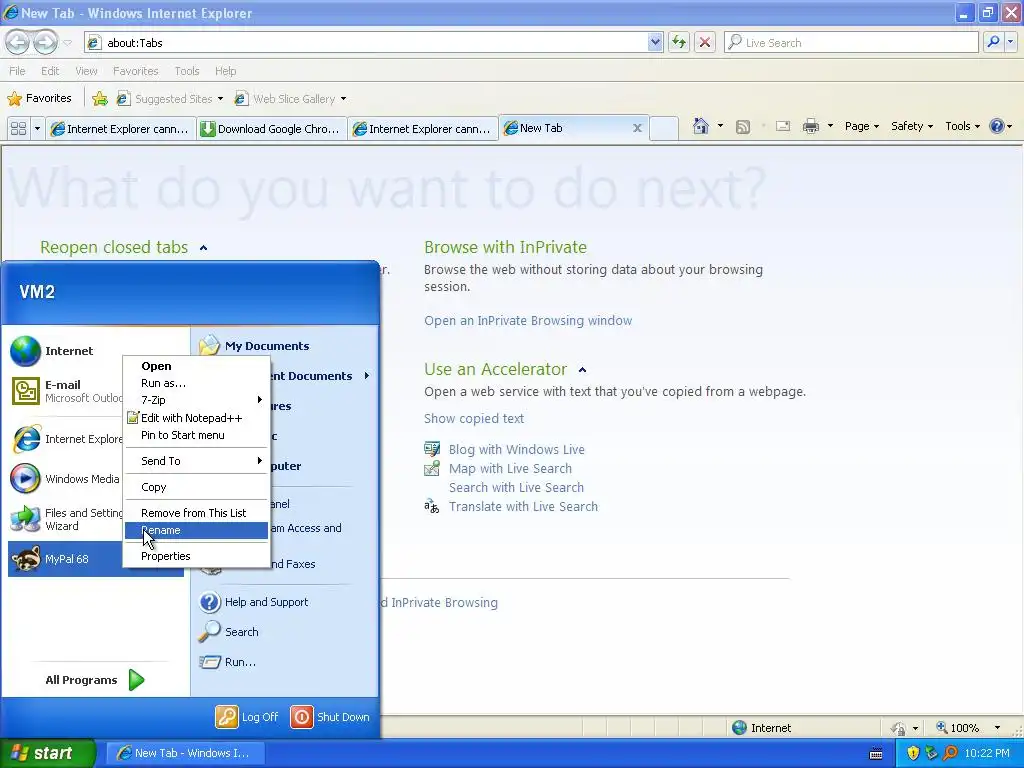Select Rename in context menu
1024x768 pixels.
pyautogui.click(x=196, y=530)
